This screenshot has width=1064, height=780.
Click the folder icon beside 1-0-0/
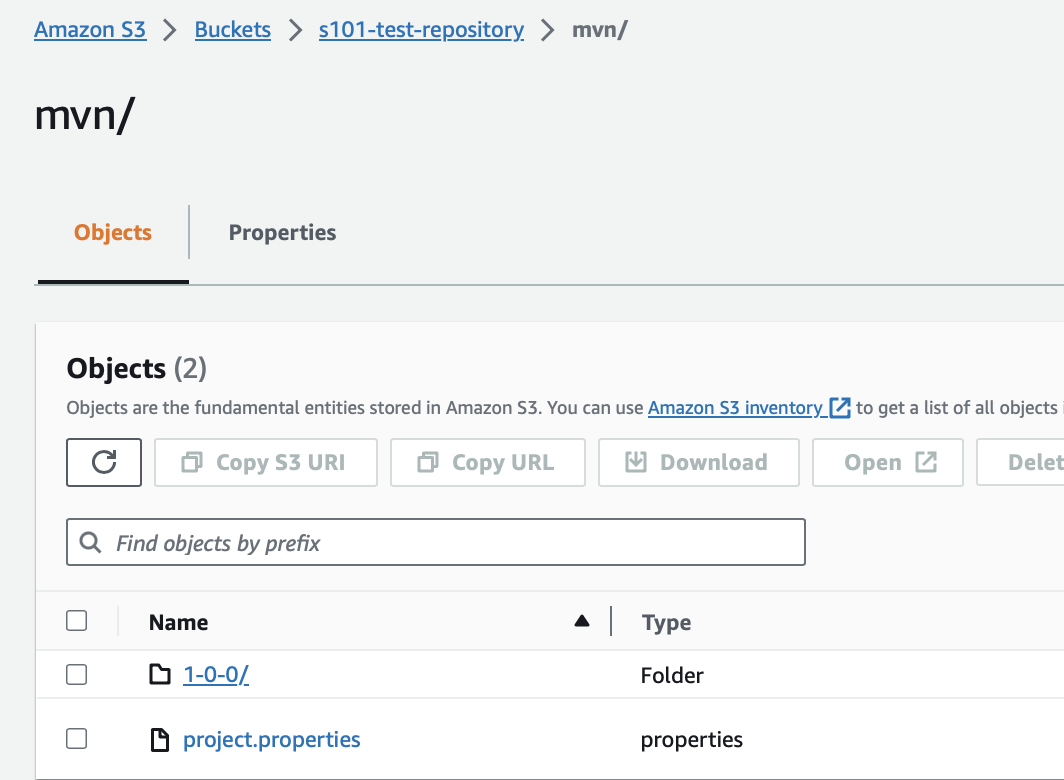160,674
